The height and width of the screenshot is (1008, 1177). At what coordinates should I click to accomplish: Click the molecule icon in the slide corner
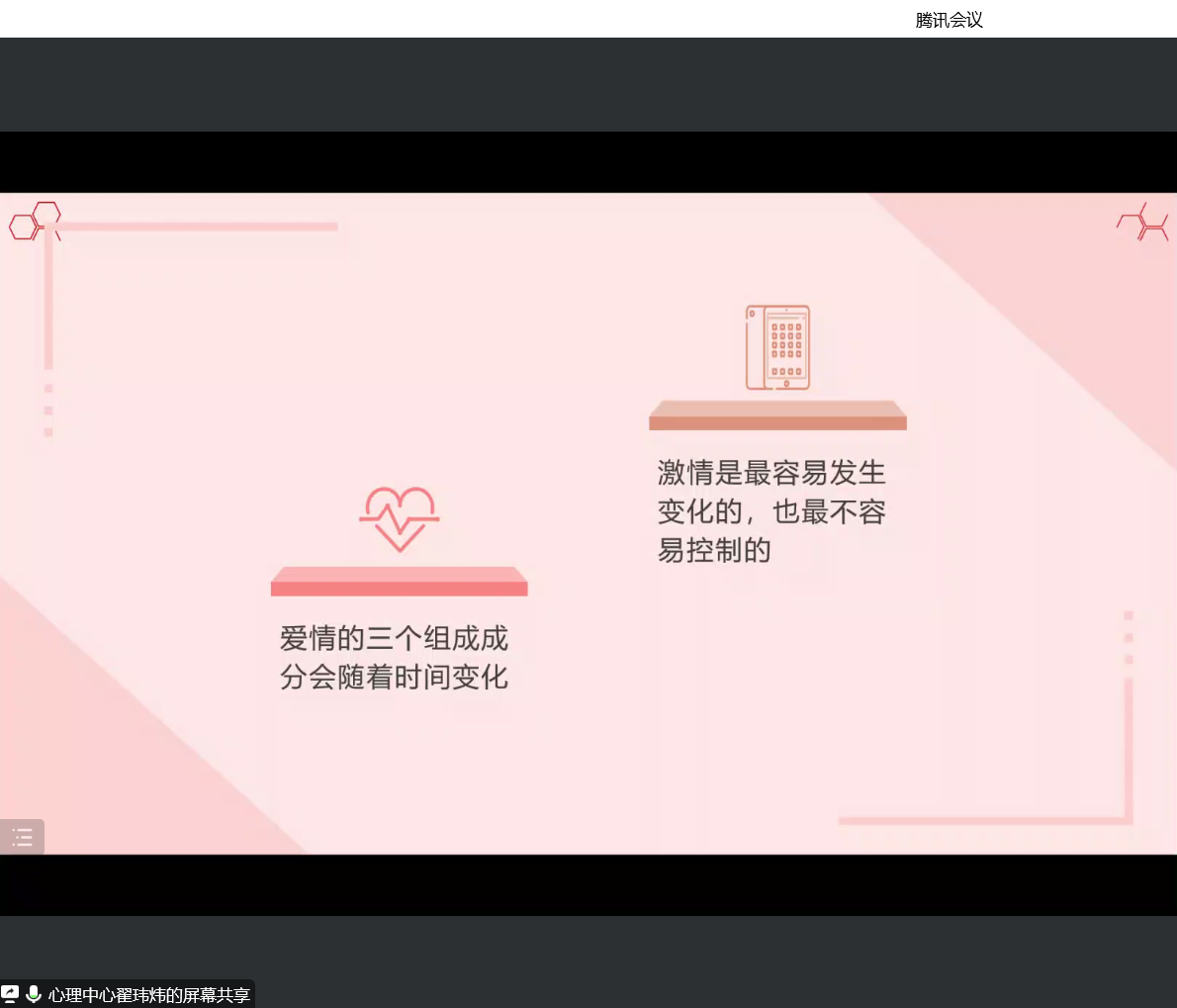1143,225
